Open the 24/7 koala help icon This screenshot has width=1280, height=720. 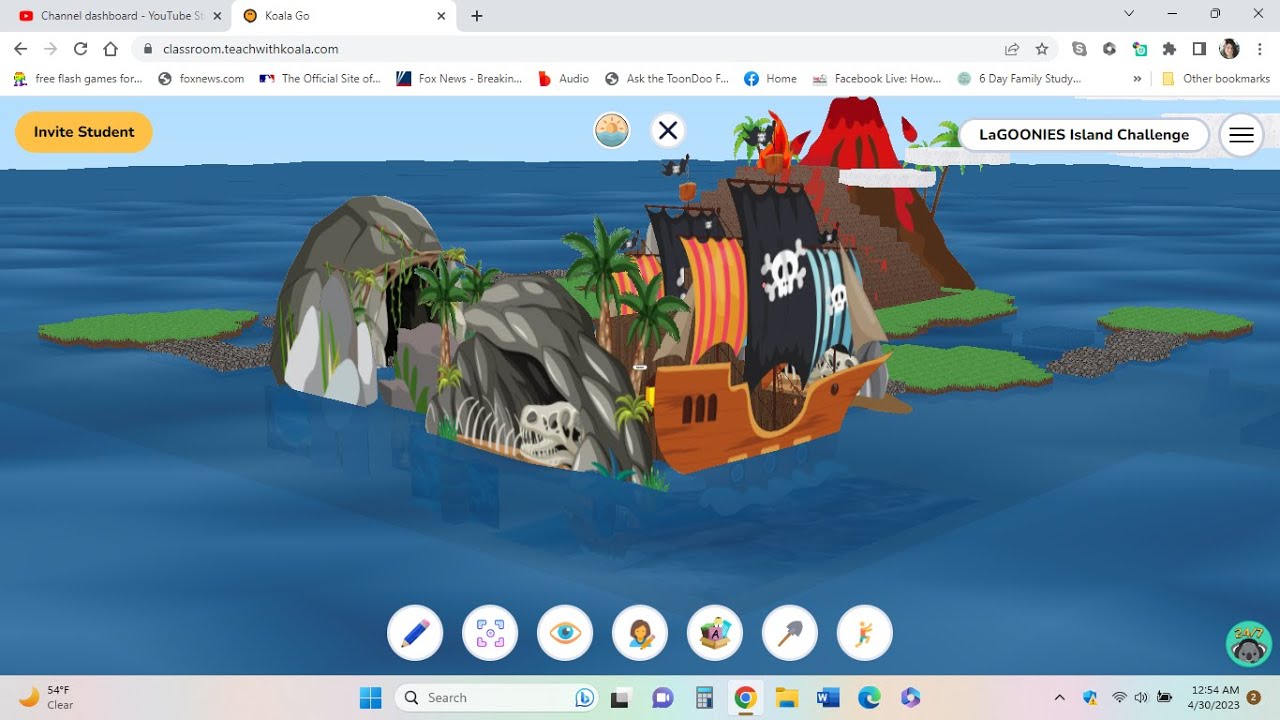coord(1248,644)
